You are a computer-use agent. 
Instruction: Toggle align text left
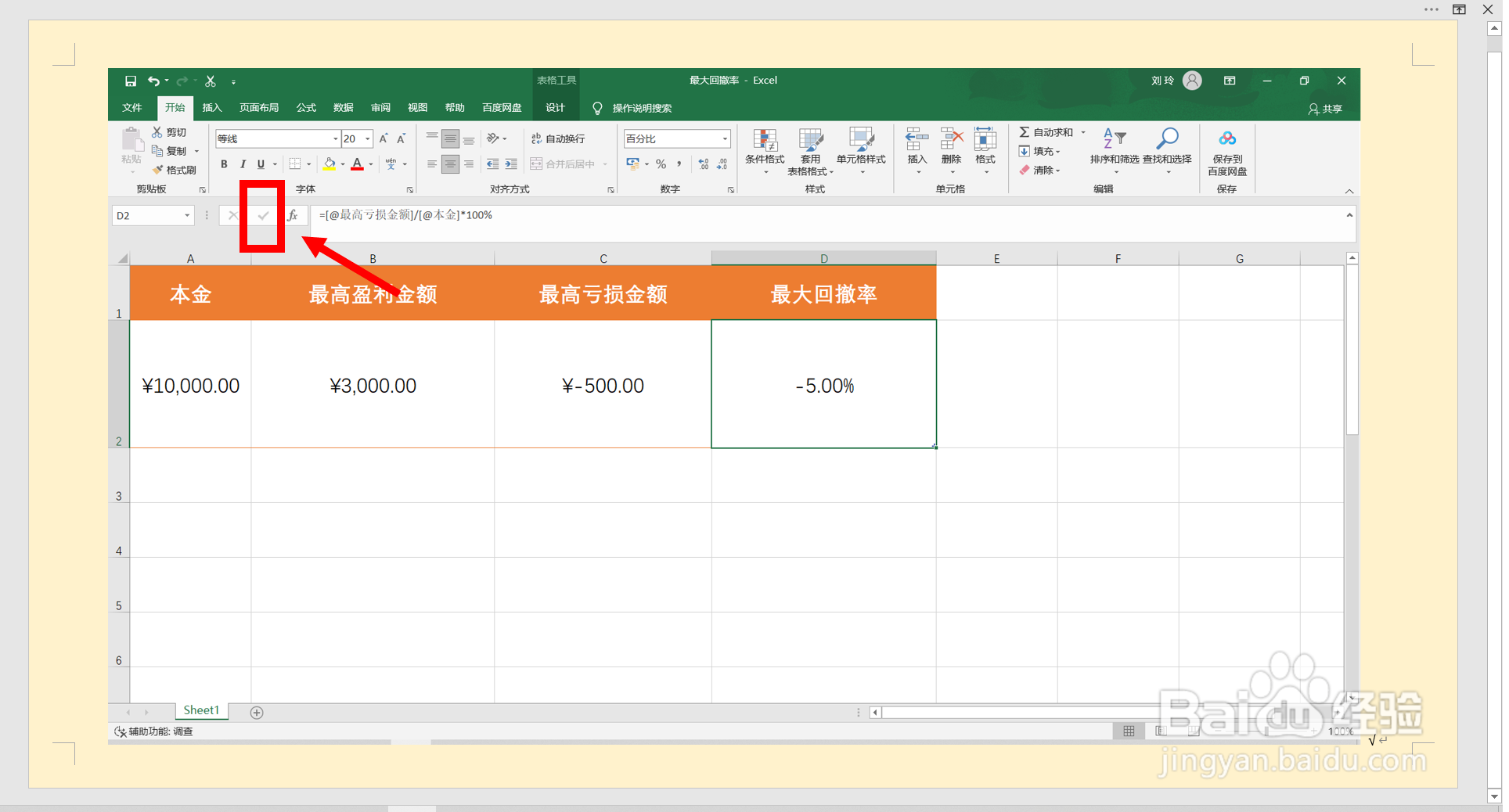click(x=432, y=163)
